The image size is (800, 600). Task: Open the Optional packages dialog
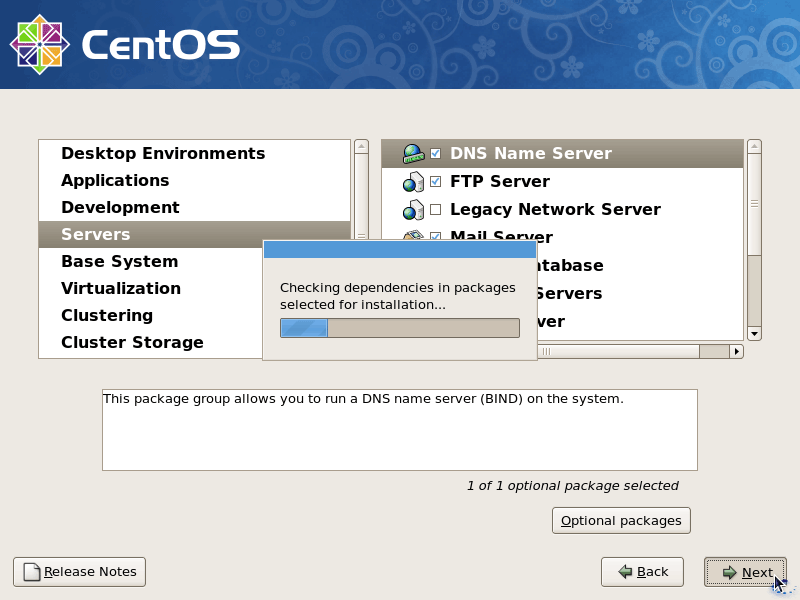point(621,520)
